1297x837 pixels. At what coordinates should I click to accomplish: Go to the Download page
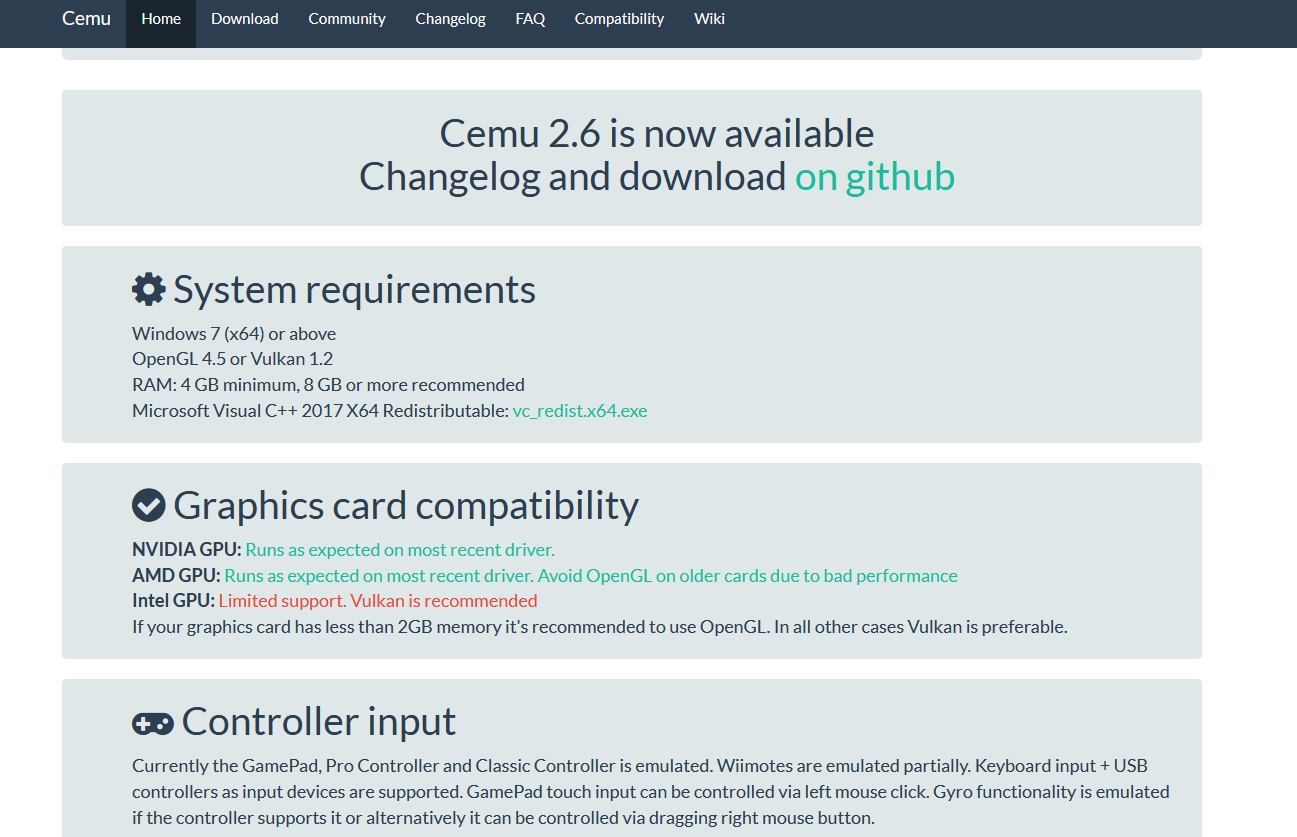[x=245, y=19]
